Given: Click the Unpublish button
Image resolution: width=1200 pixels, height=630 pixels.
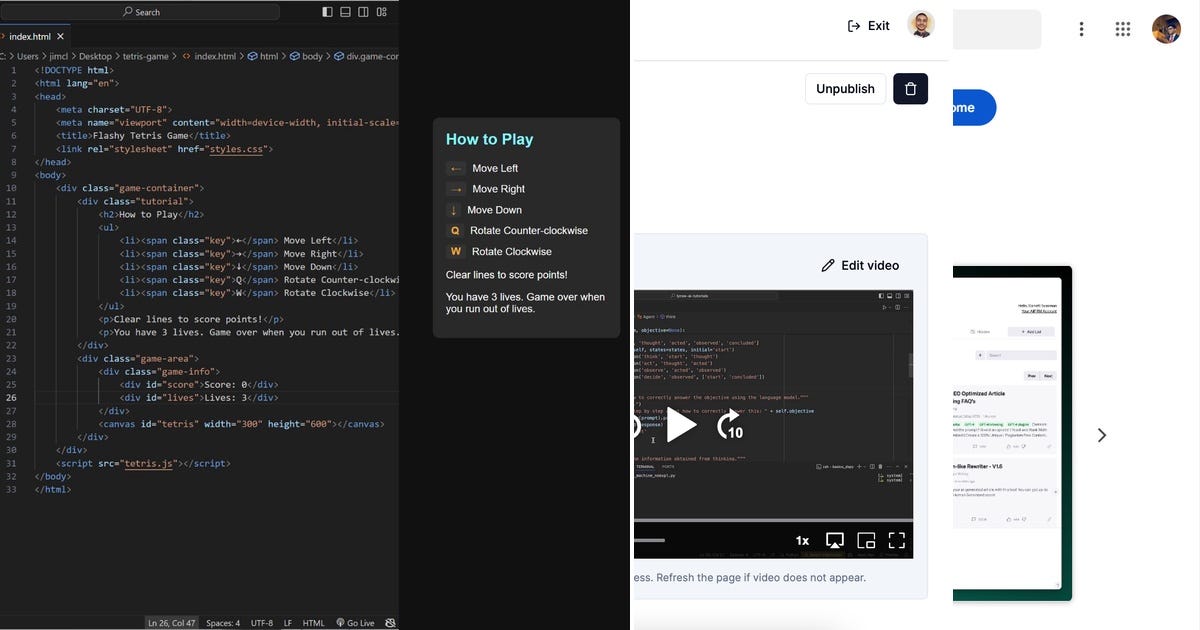Looking at the screenshot, I should click(x=845, y=88).
